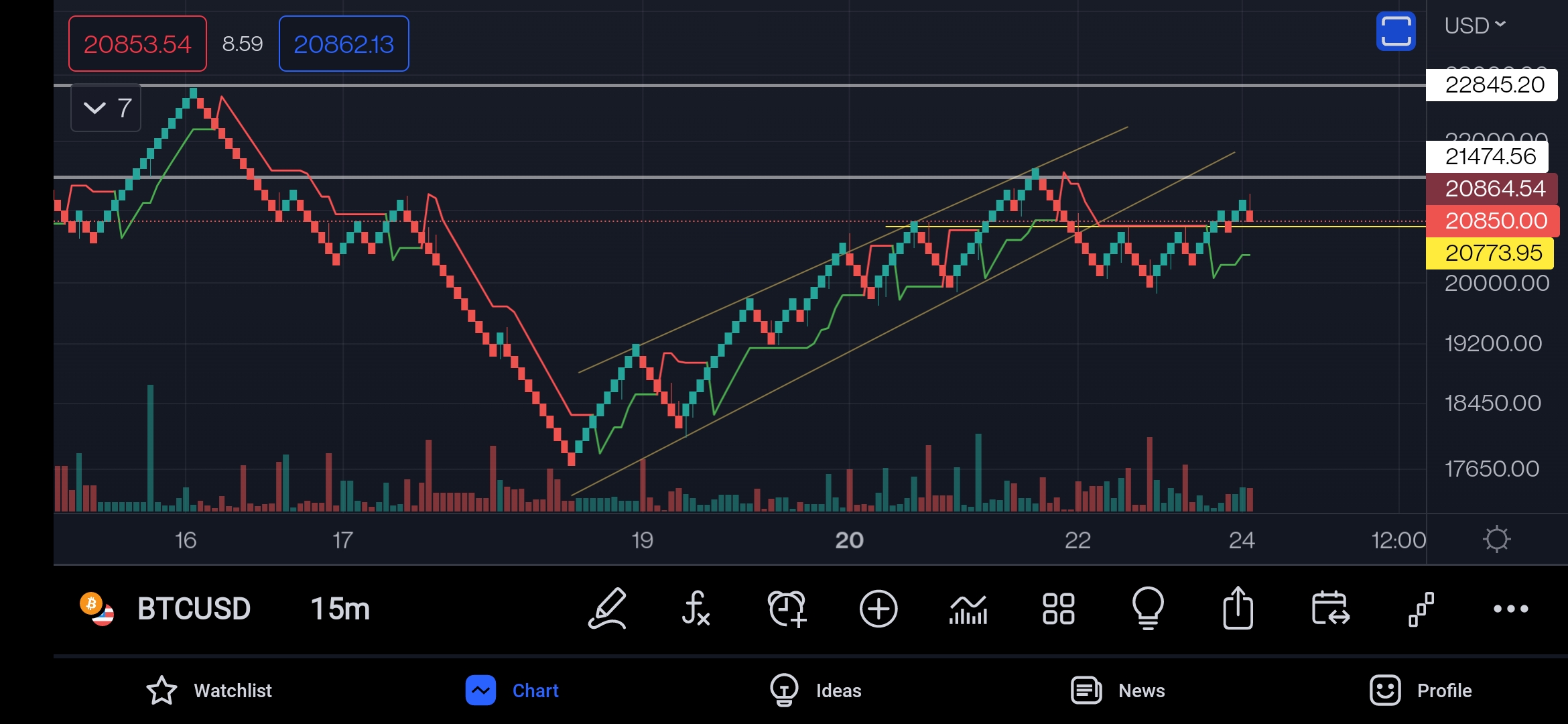
Task: Tap the red sell price 20853.54 button
Action: [x=137, y=44]
